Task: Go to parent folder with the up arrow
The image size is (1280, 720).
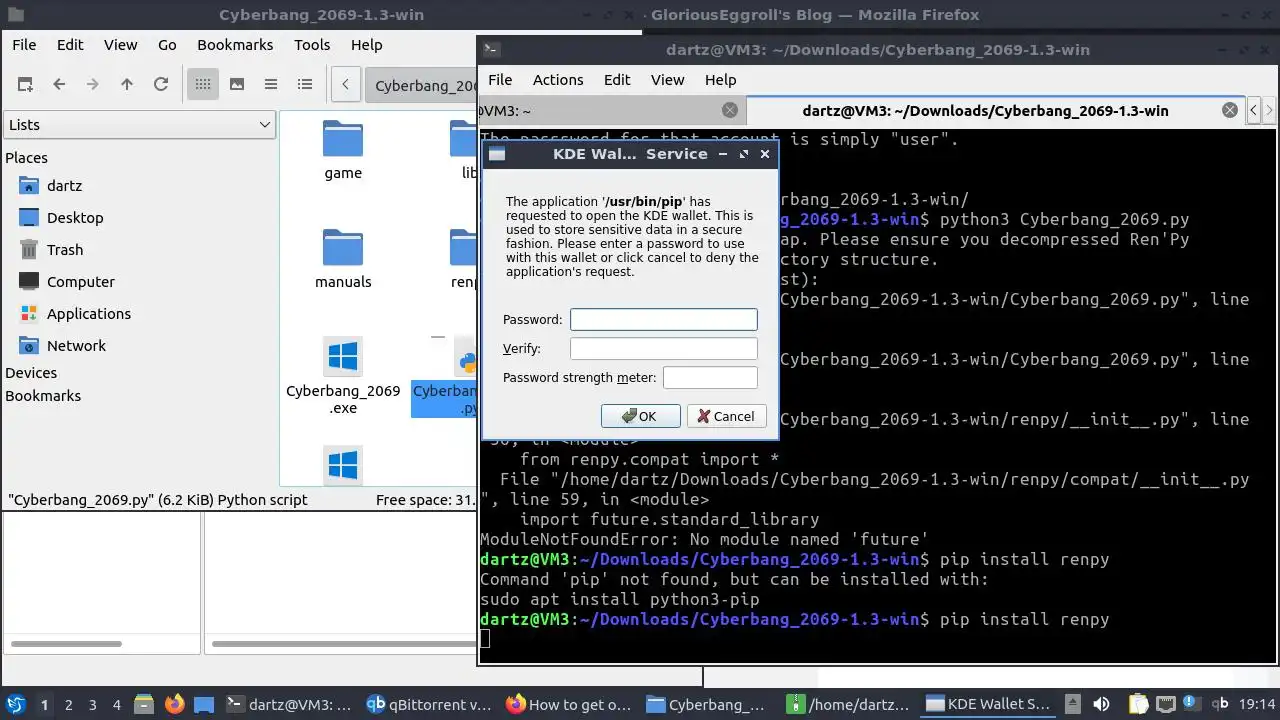Action: point(127,84)
